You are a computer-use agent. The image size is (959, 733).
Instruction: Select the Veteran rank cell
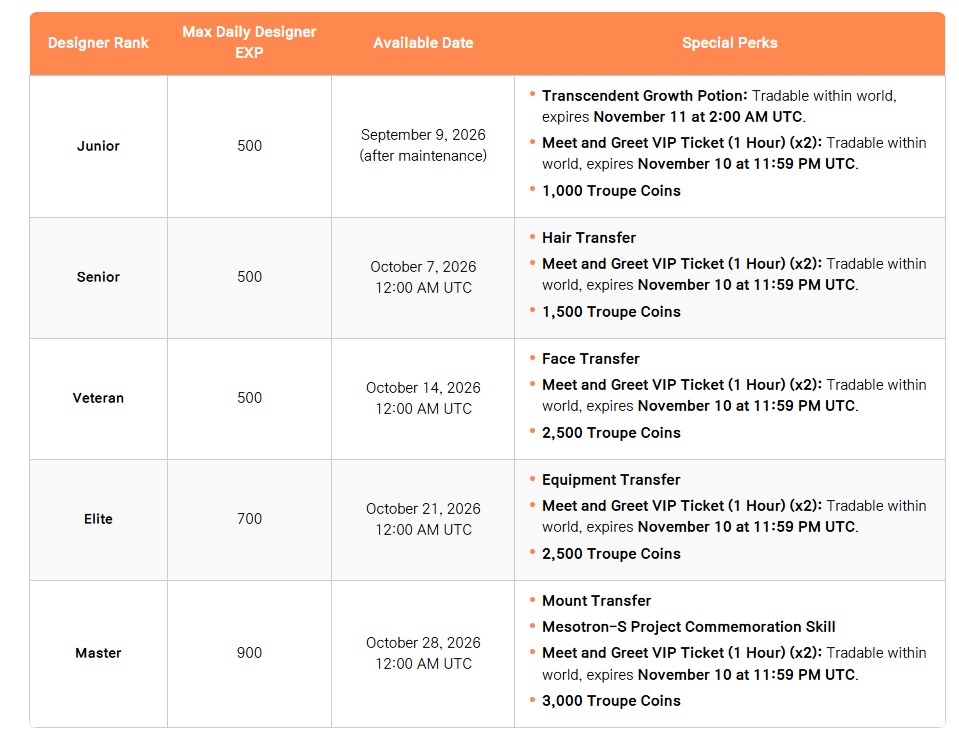coord(98,398)
